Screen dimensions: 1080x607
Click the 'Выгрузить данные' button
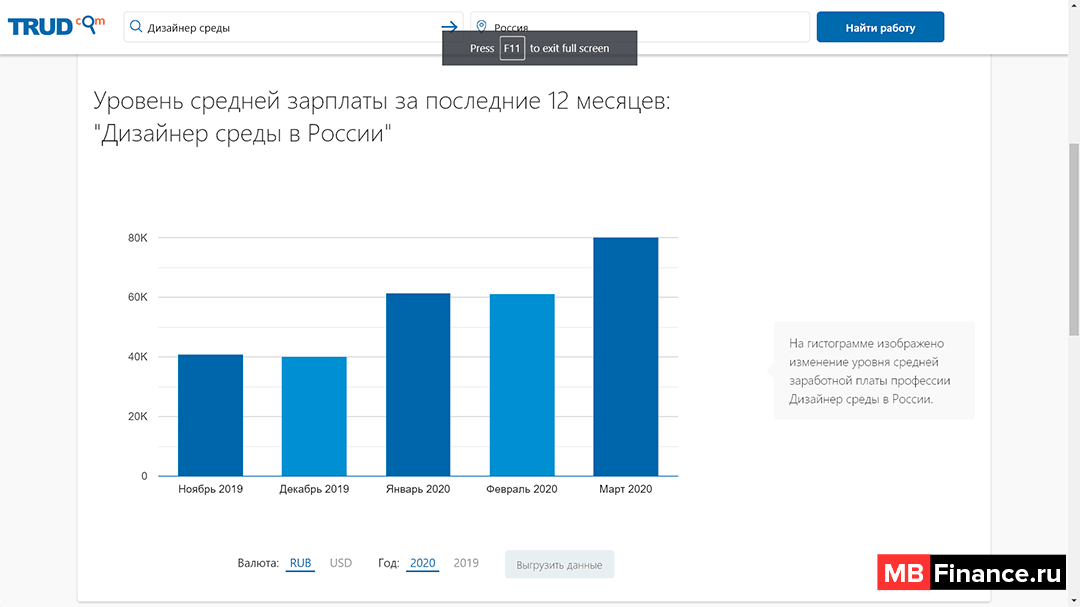point(559,564)
